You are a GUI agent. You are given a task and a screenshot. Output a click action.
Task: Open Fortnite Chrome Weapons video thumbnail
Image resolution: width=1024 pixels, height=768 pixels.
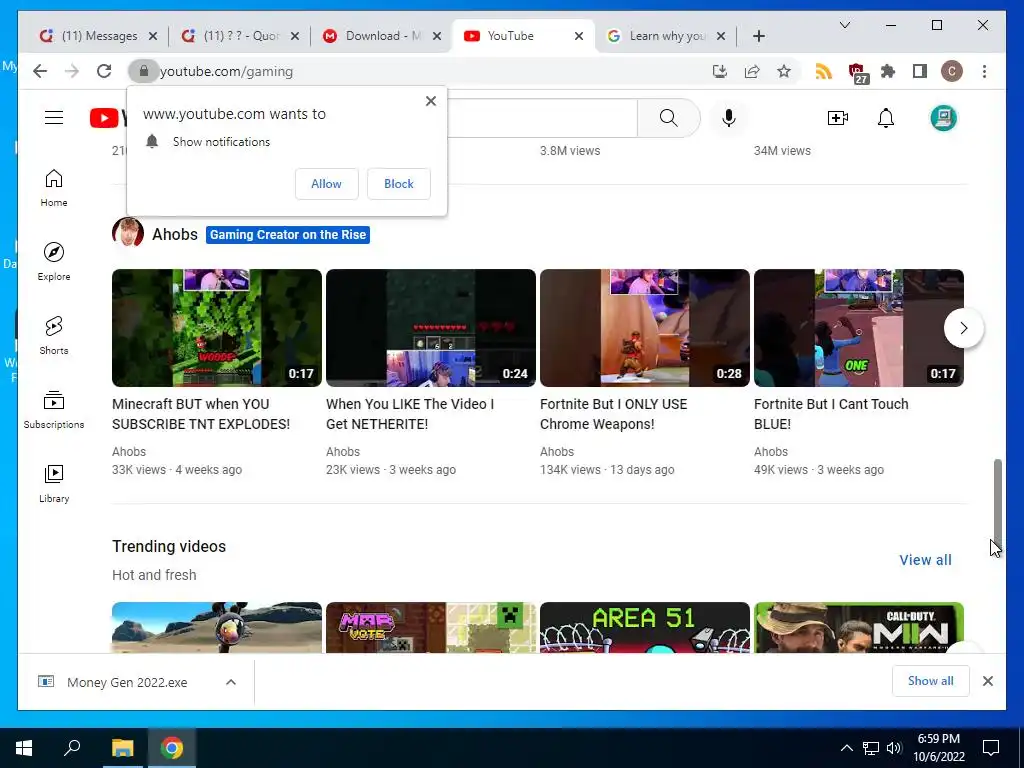click(x=645, y=328)
